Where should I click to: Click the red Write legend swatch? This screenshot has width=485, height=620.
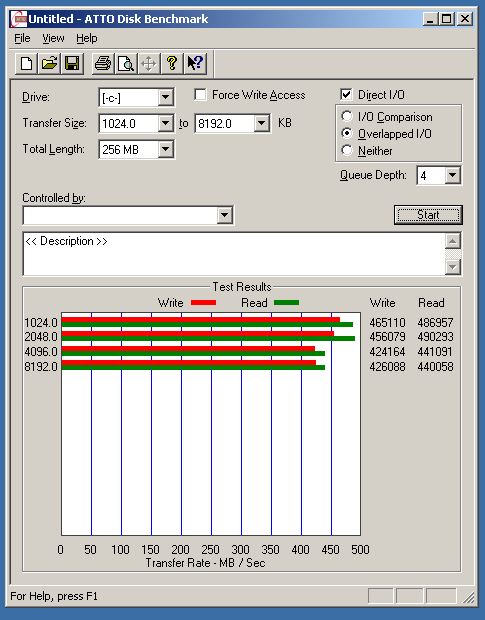point(203,302)
